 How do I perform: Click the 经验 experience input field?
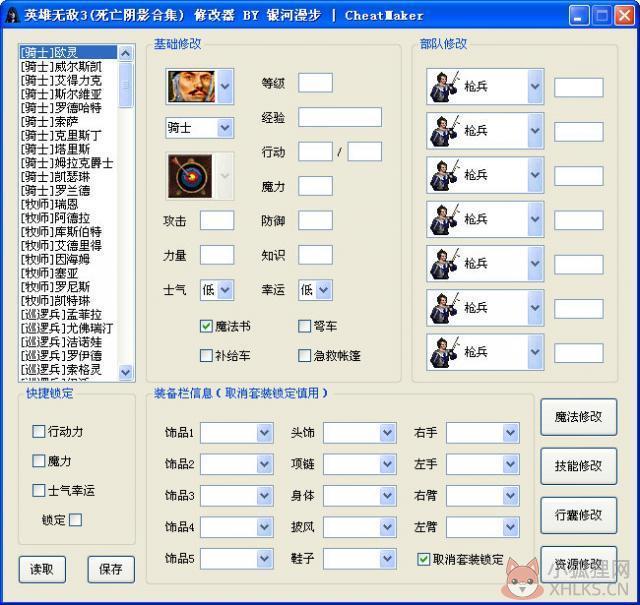(x=340, y=118)
